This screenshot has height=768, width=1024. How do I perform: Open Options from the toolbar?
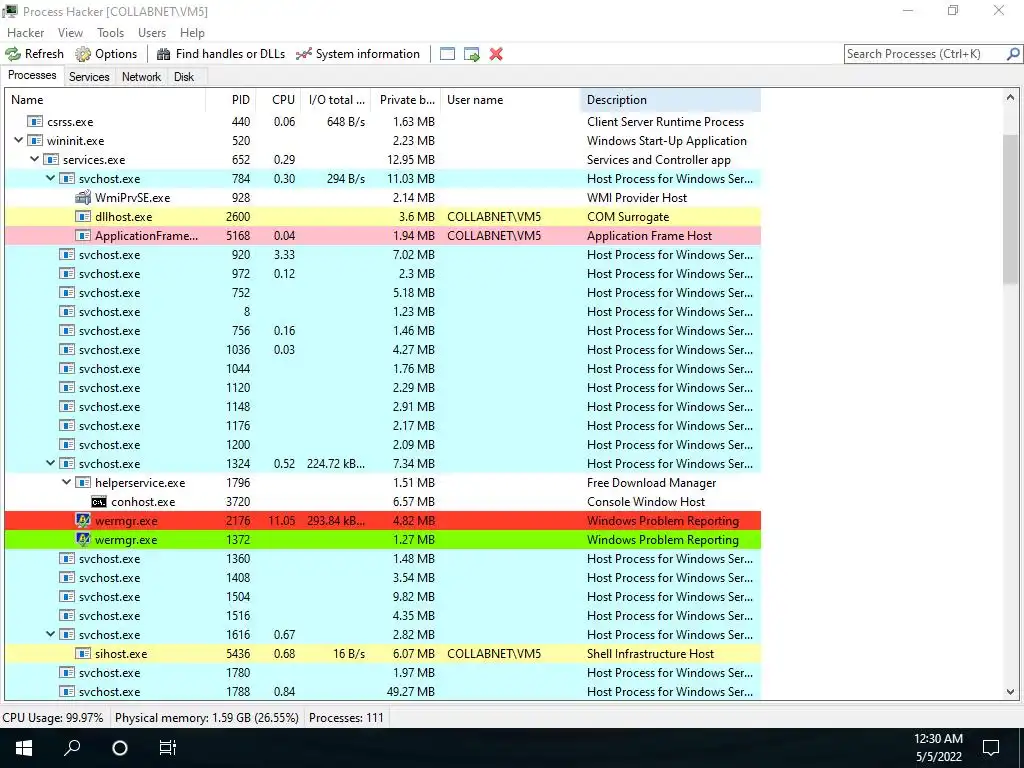coord(106,54)
